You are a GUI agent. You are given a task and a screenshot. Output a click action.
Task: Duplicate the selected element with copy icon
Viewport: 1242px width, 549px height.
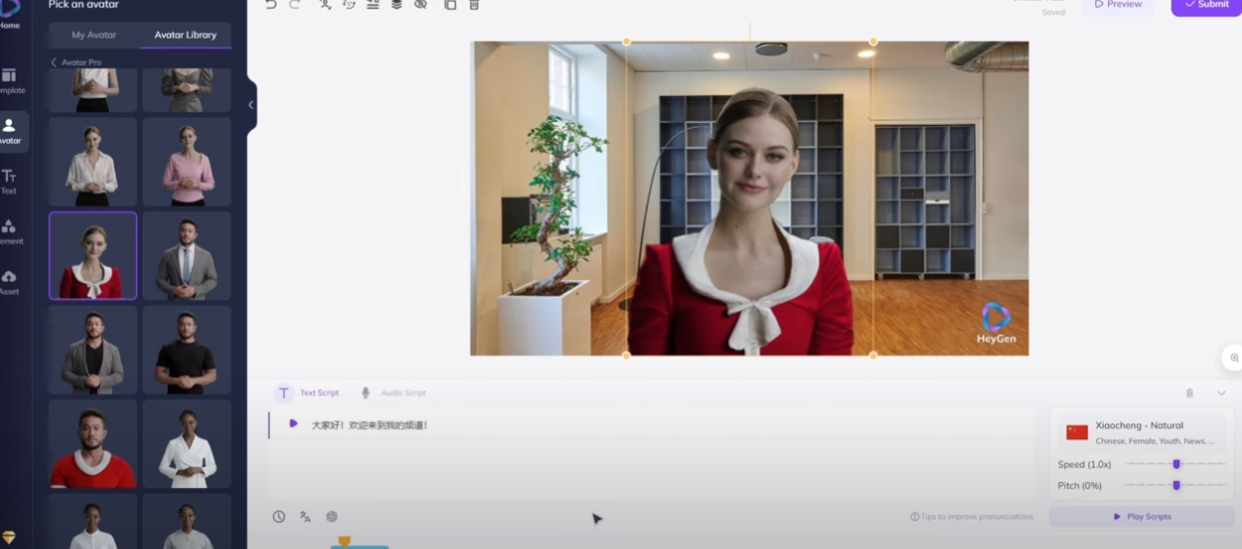coord(450,5)
